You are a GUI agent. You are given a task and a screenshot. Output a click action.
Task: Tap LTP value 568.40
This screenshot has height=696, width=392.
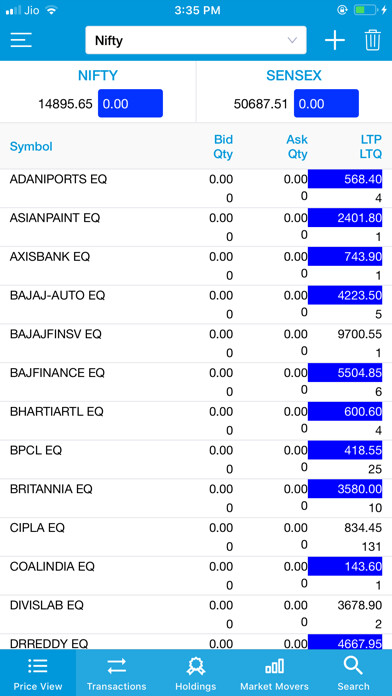345,179
